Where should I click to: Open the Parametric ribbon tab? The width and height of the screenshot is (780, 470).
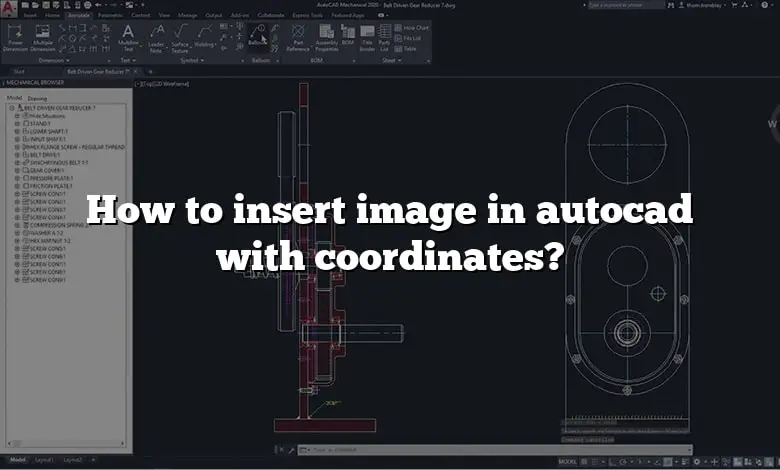tap(111, 15)
